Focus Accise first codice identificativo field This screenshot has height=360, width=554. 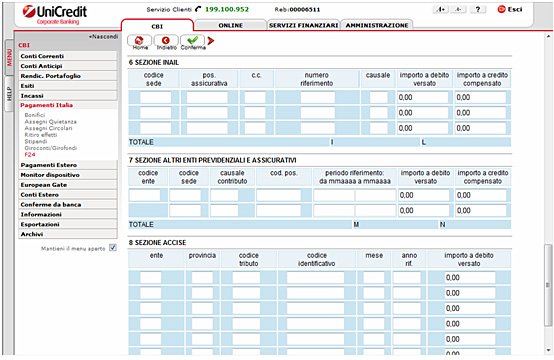315,277
